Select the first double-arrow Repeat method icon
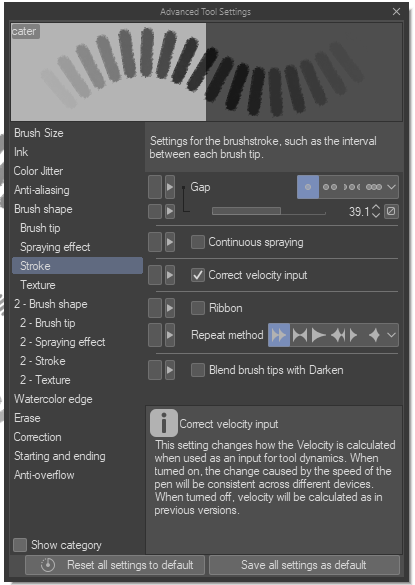The width and height of the screenshot is (415, 585). point(279,335)
